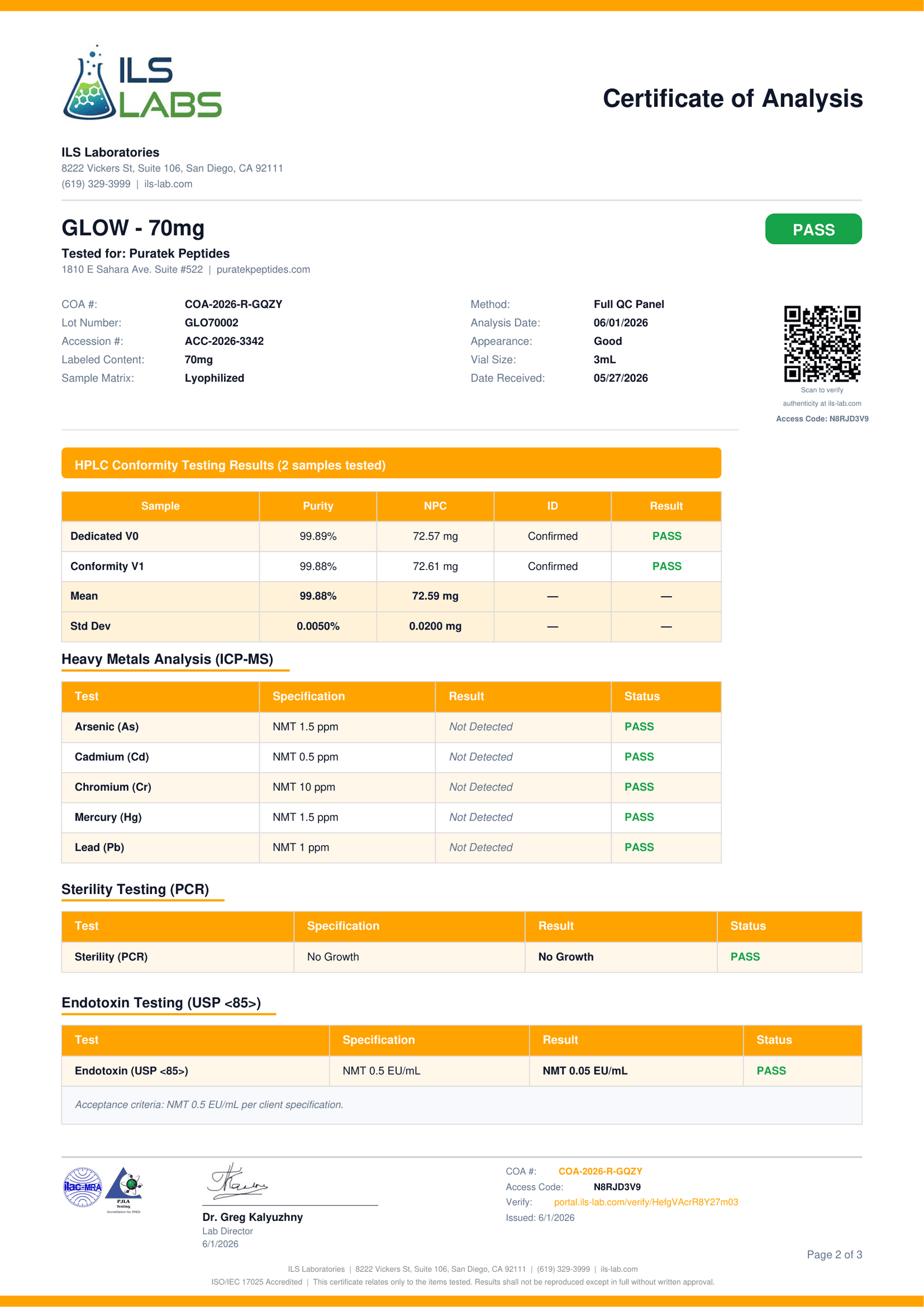Click the QR code for authenticity verification
Screen dimensions: 924x1307
point(822,344)
